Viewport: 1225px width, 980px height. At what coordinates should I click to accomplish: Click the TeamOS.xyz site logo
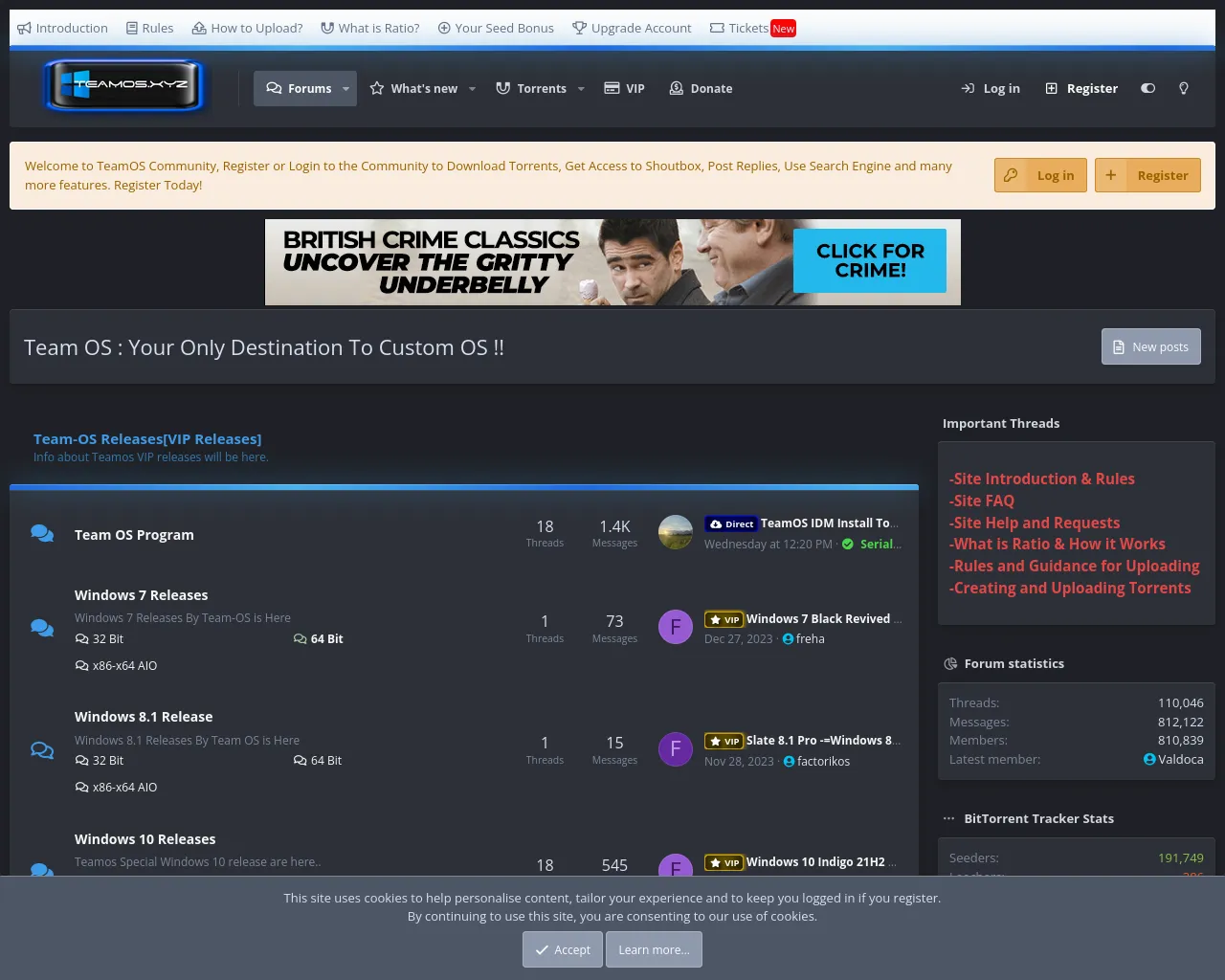pos(123,86)
